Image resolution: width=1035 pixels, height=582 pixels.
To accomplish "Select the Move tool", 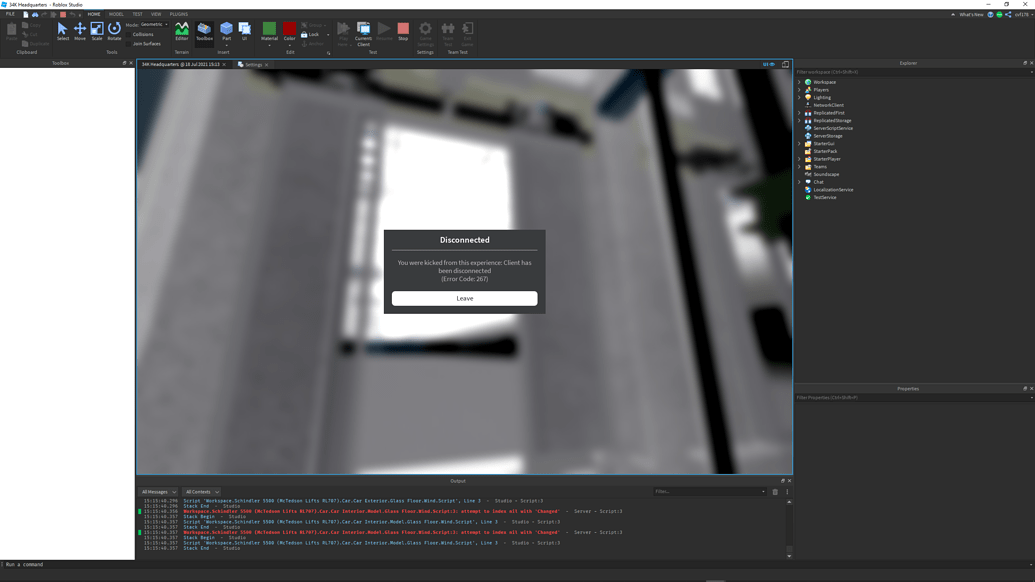I will point(80,33).
